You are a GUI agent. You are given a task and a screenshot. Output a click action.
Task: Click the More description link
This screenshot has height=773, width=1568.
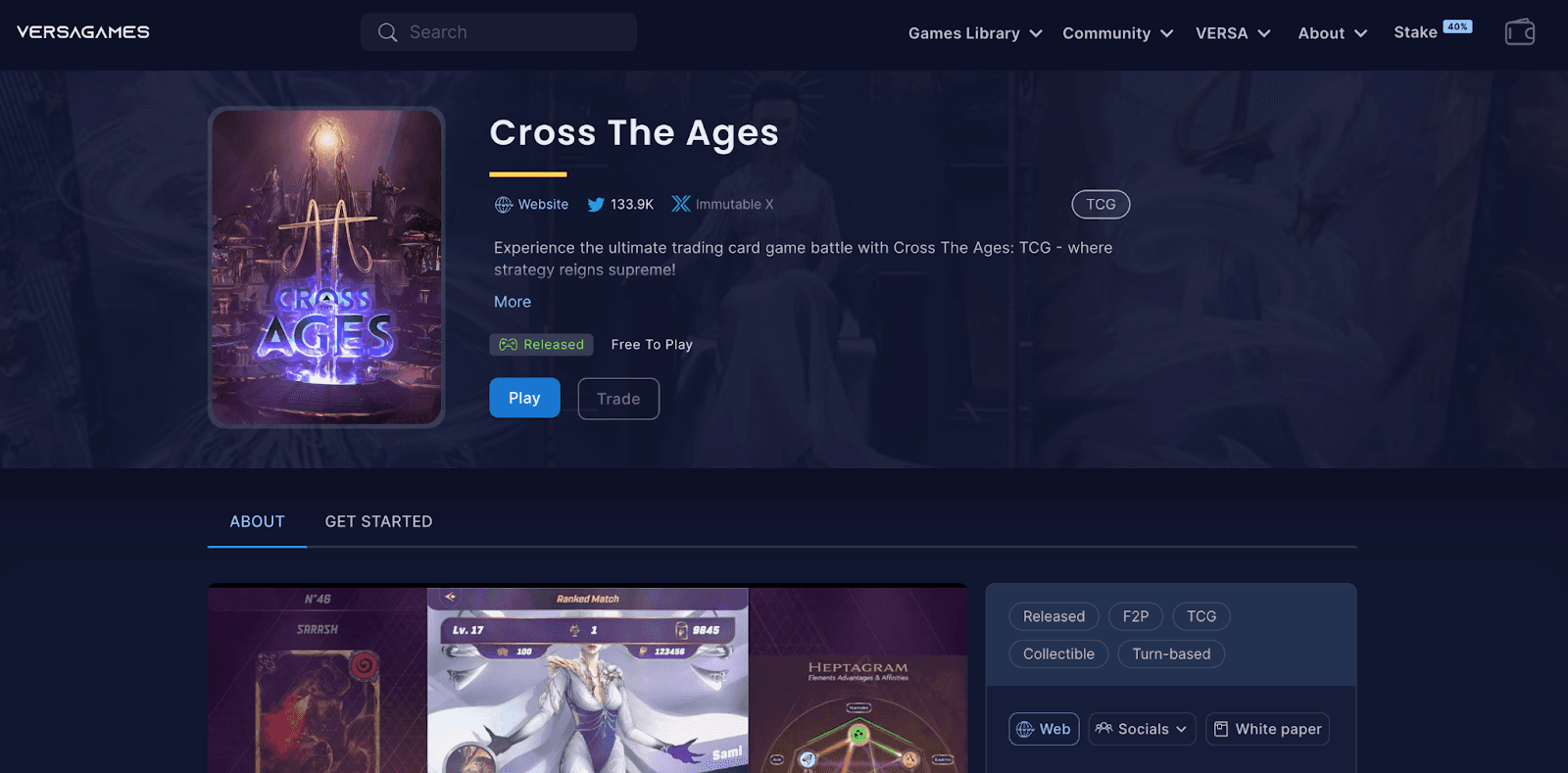(x=513, y=302)
